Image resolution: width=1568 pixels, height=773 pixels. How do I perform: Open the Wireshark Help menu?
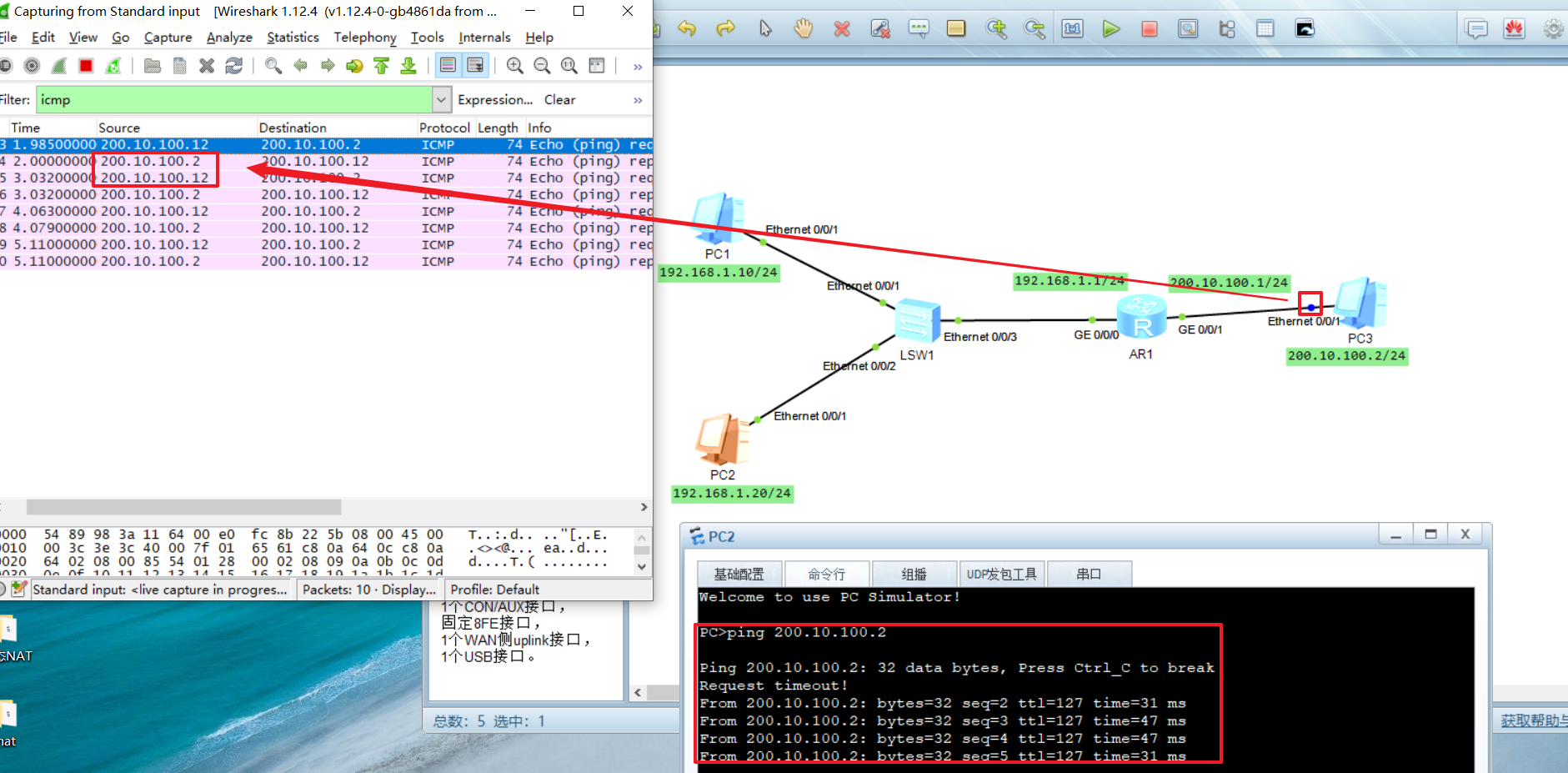pos(539,38)
